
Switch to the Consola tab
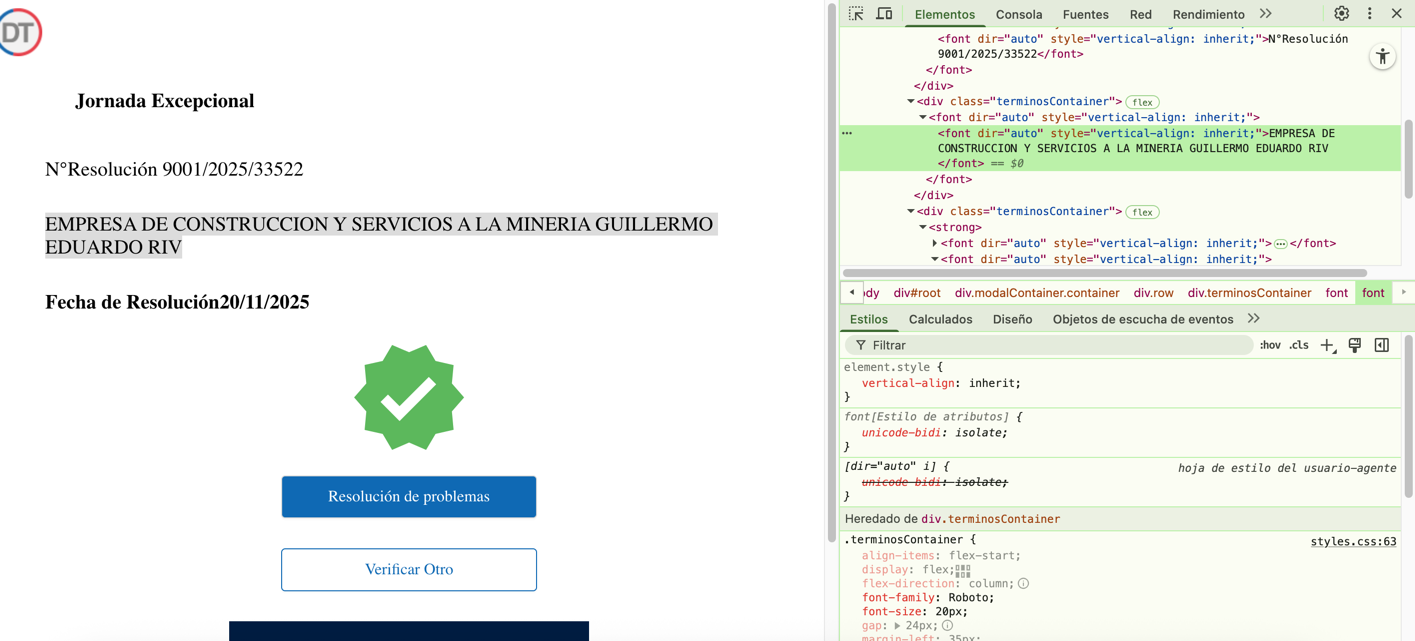tap(1018, 15)
